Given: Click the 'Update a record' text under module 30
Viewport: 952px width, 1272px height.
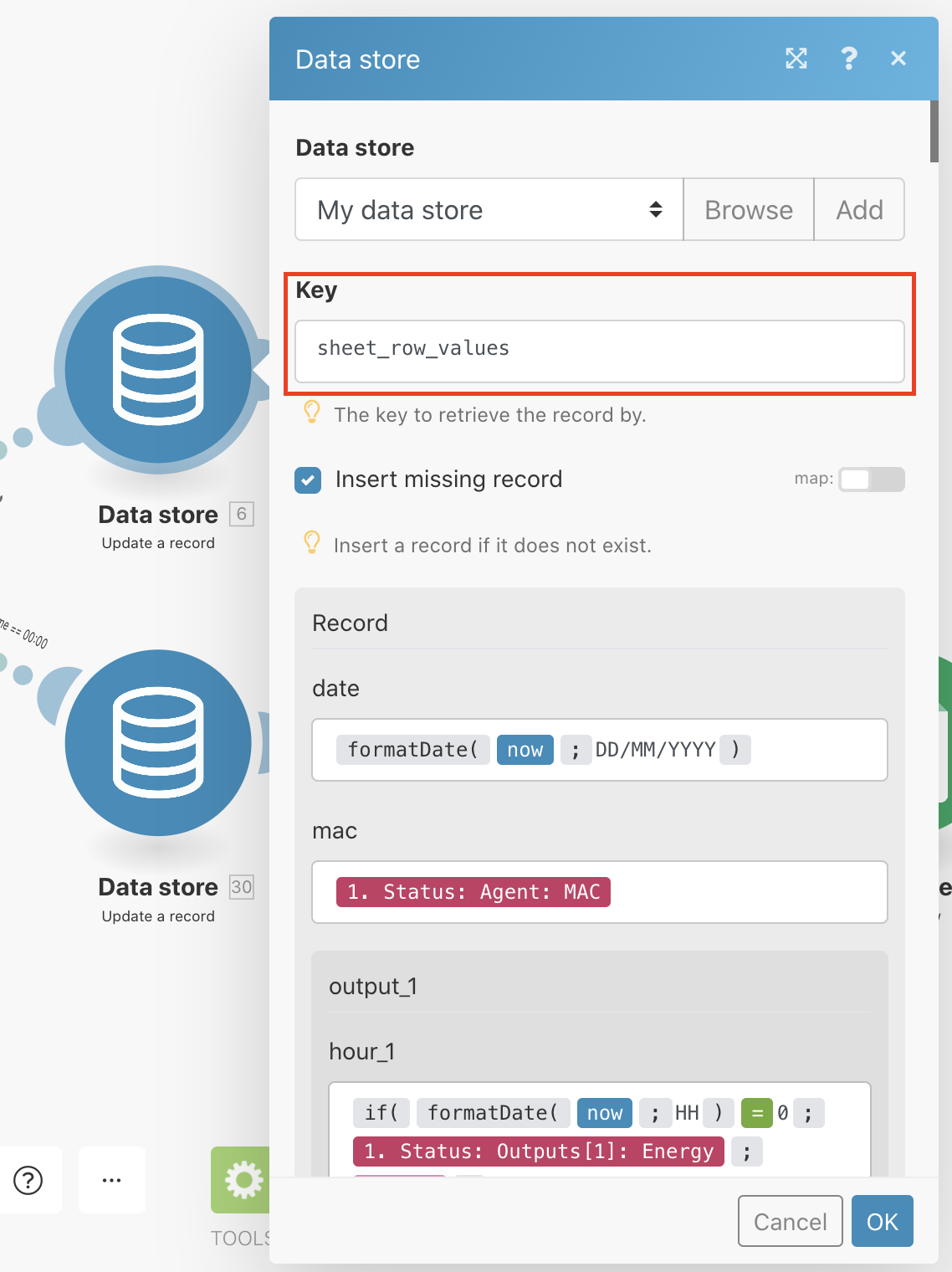Looking at the screenshot, I should (158, 916).
